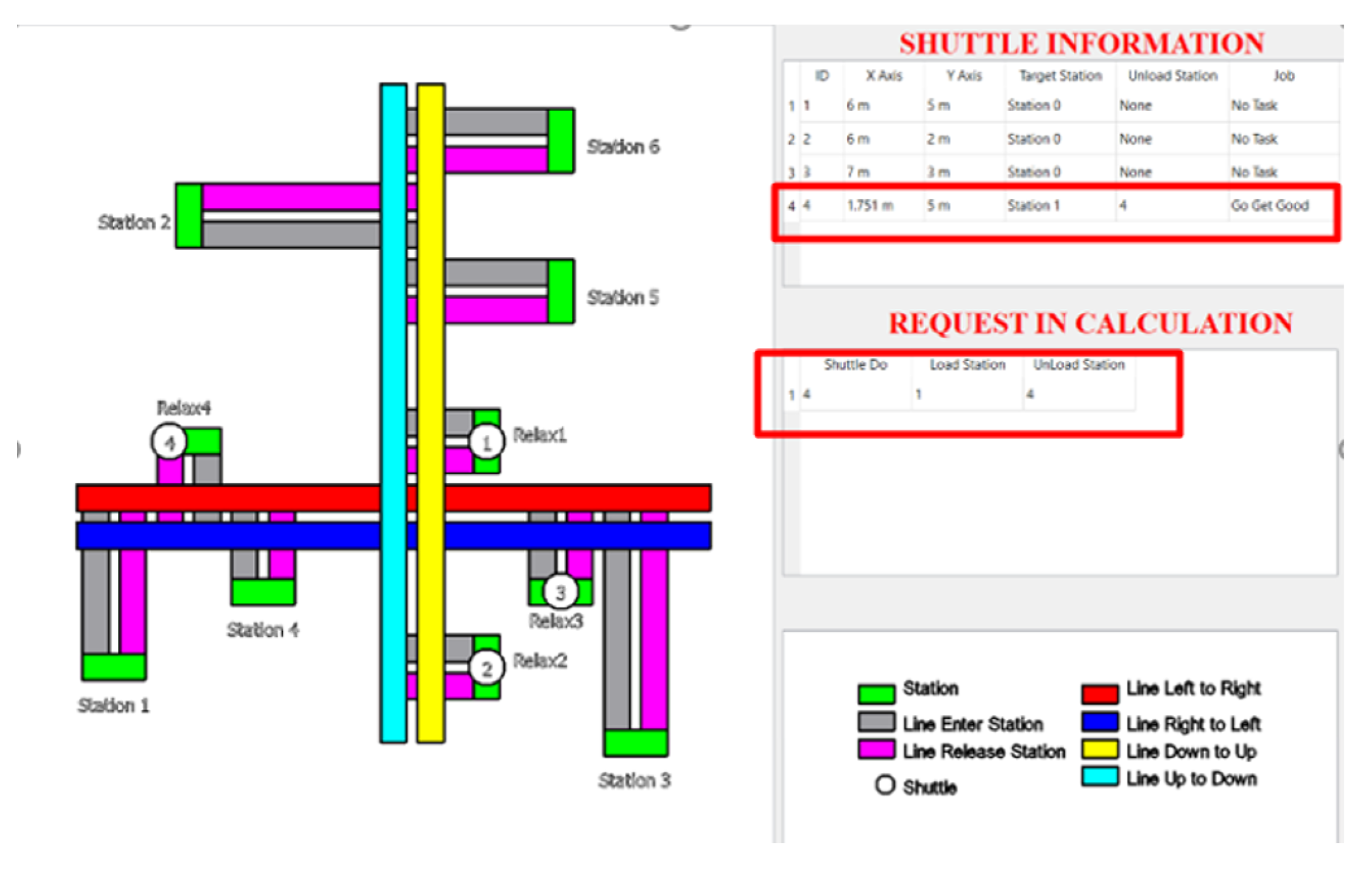Viewport: 1372px width, 871px height.
Task: Click green Station 4 block
Action: [263, 592]
